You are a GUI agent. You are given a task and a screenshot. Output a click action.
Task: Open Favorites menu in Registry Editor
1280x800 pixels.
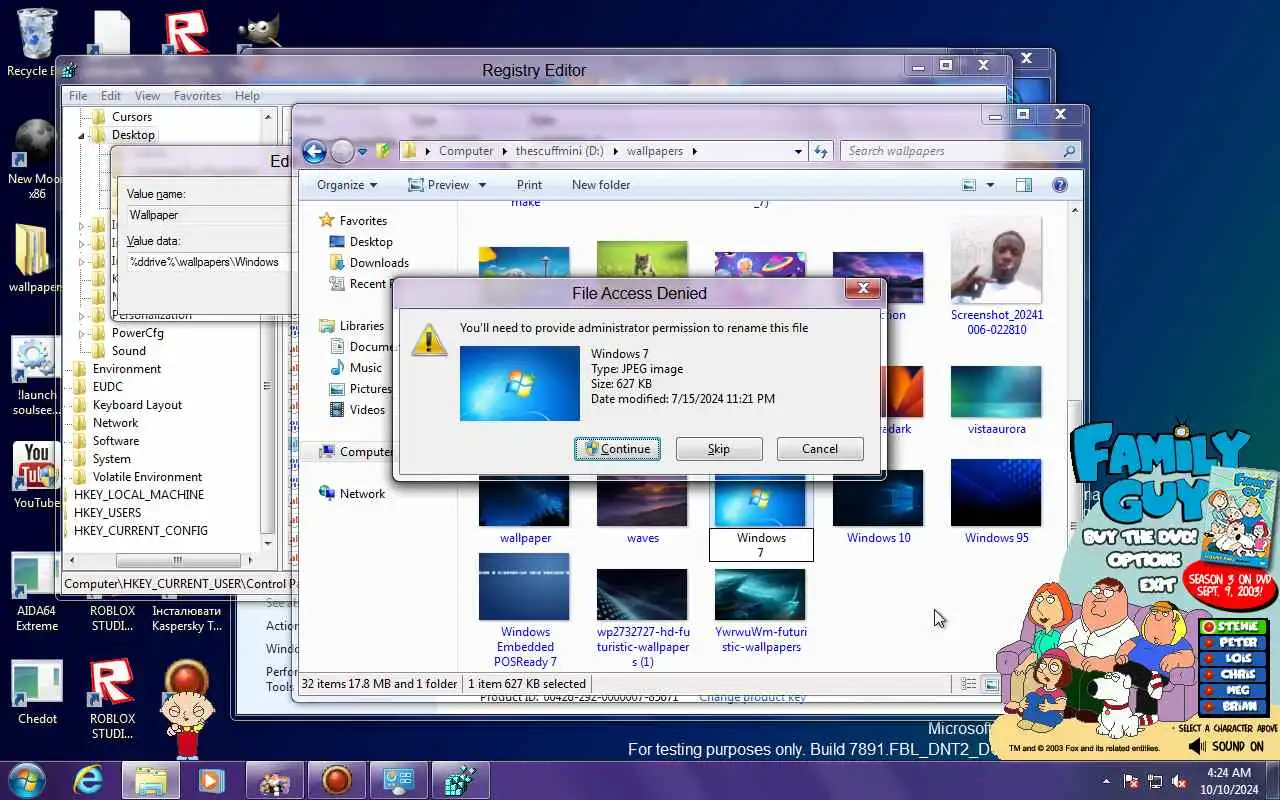197,96
